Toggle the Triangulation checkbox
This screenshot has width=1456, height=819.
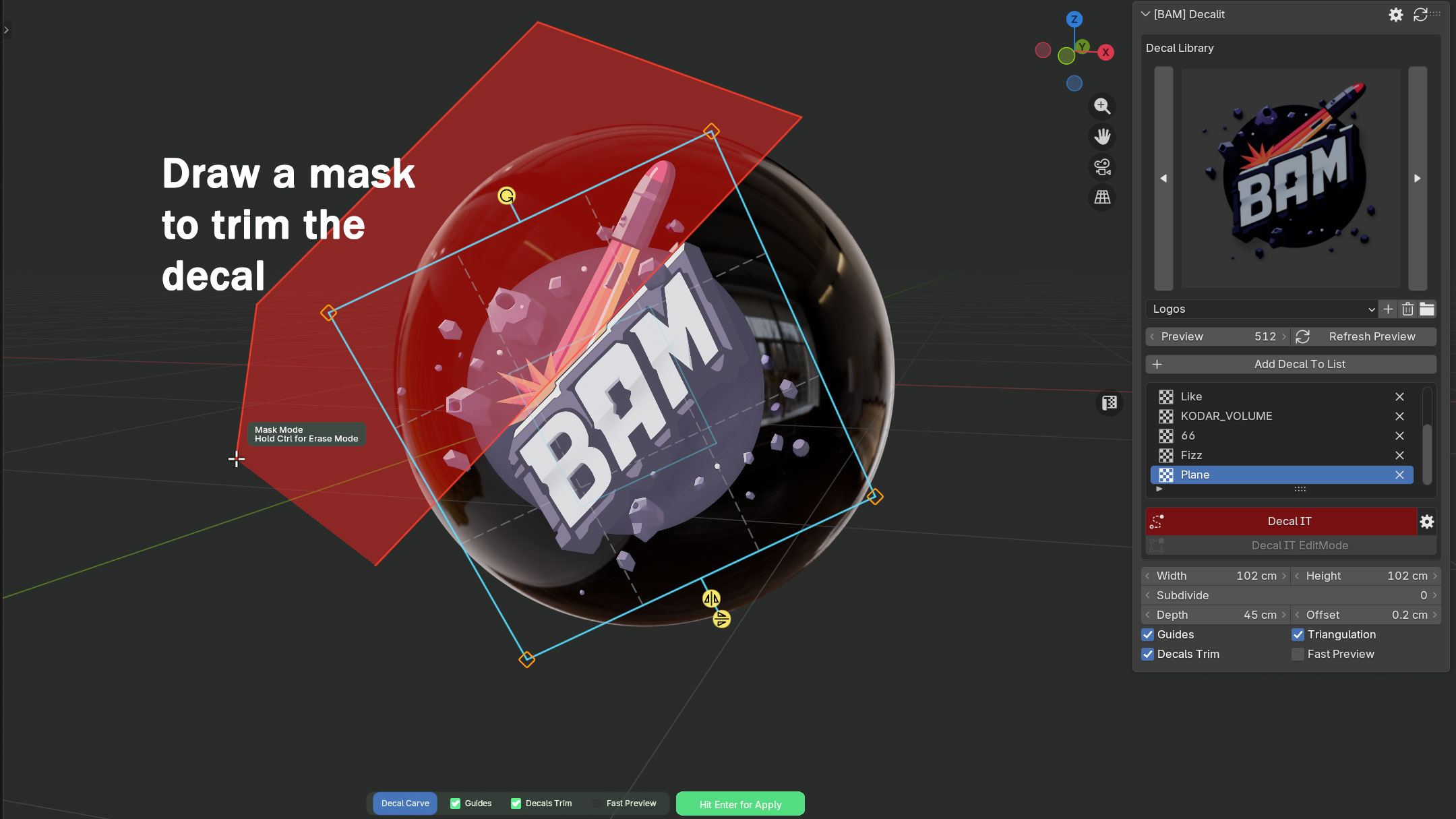[1298, 635]
